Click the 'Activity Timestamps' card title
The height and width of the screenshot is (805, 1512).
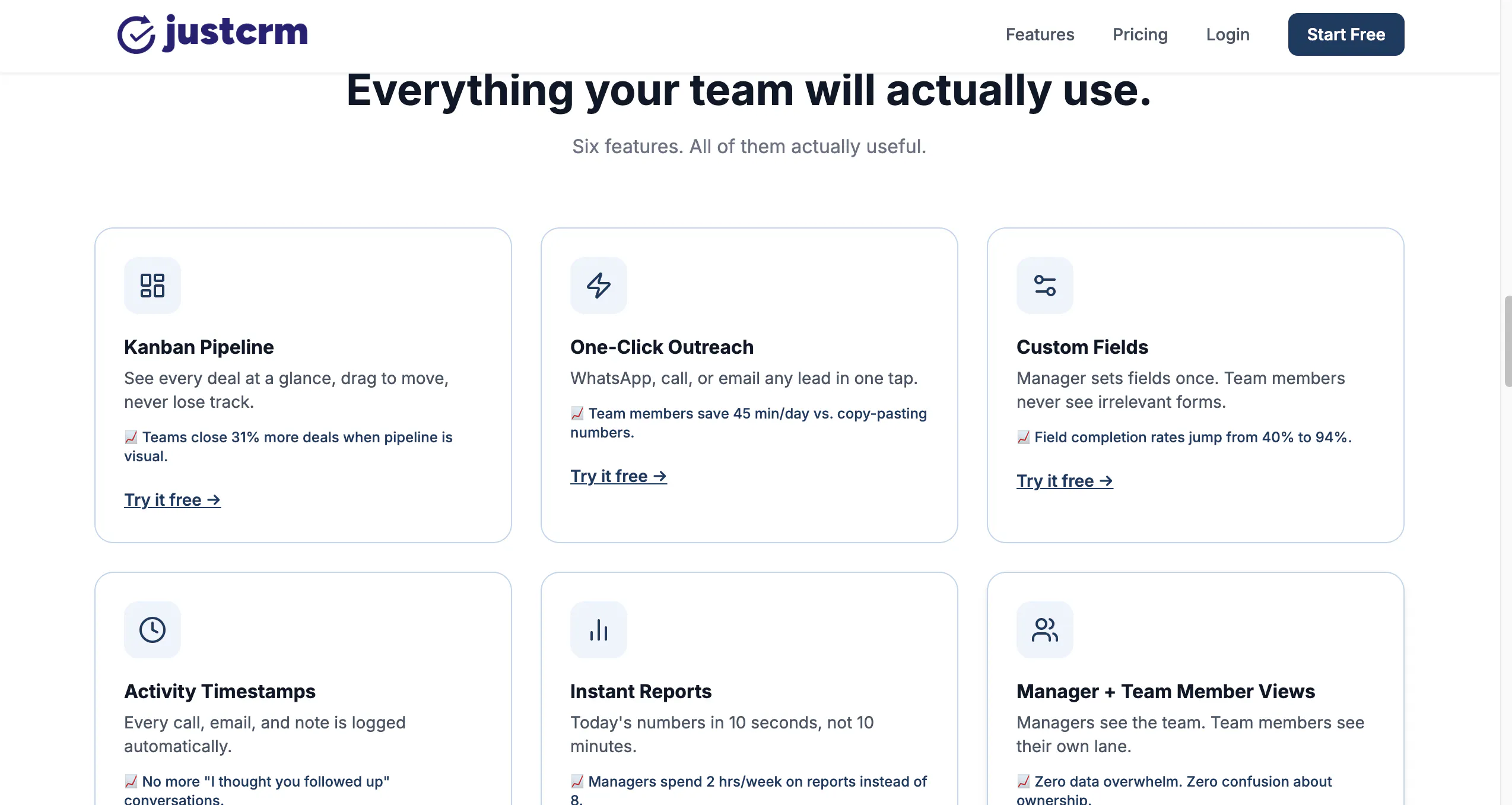[x=220, y=692]
